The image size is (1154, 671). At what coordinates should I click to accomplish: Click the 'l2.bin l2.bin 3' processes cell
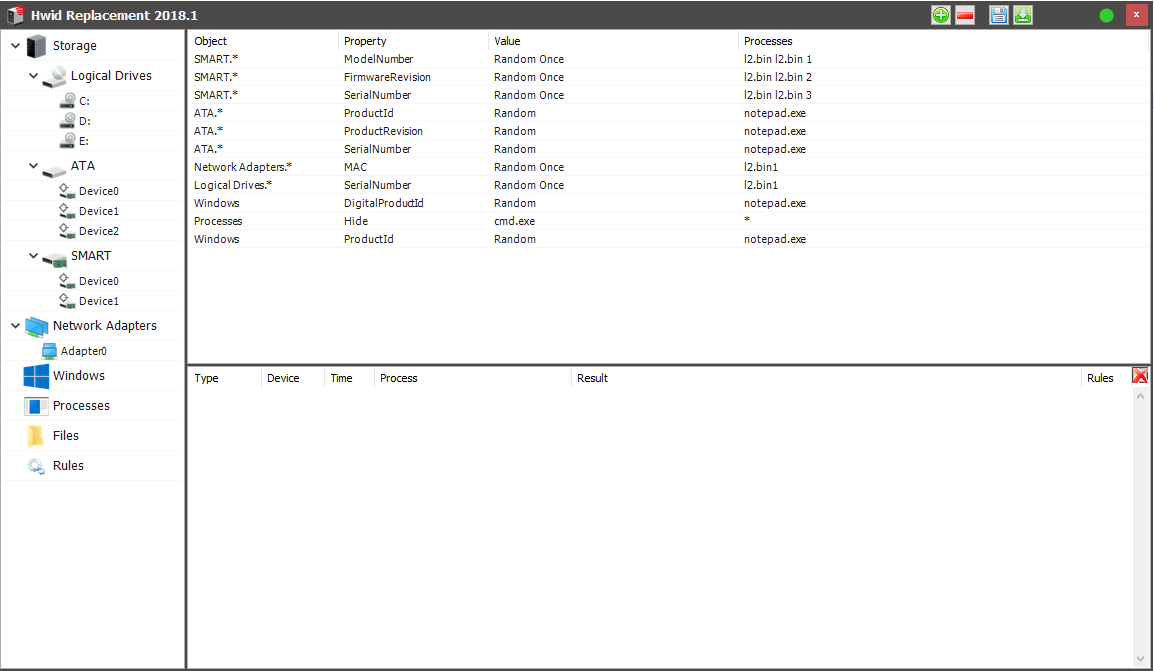tap(777, 95)
